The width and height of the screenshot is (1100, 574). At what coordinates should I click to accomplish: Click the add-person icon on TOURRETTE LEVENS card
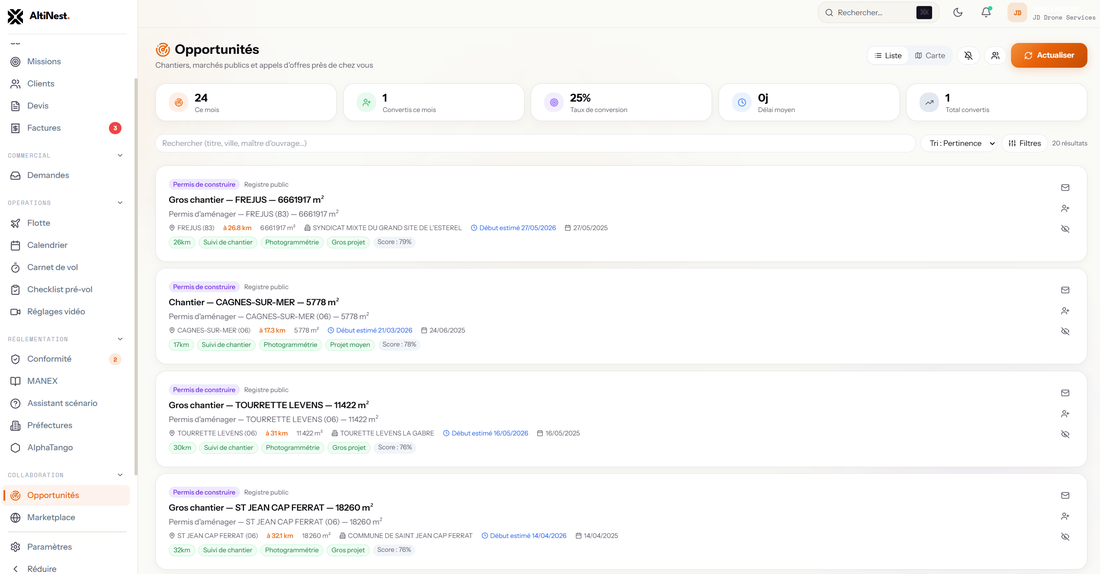pos(1065,414)
